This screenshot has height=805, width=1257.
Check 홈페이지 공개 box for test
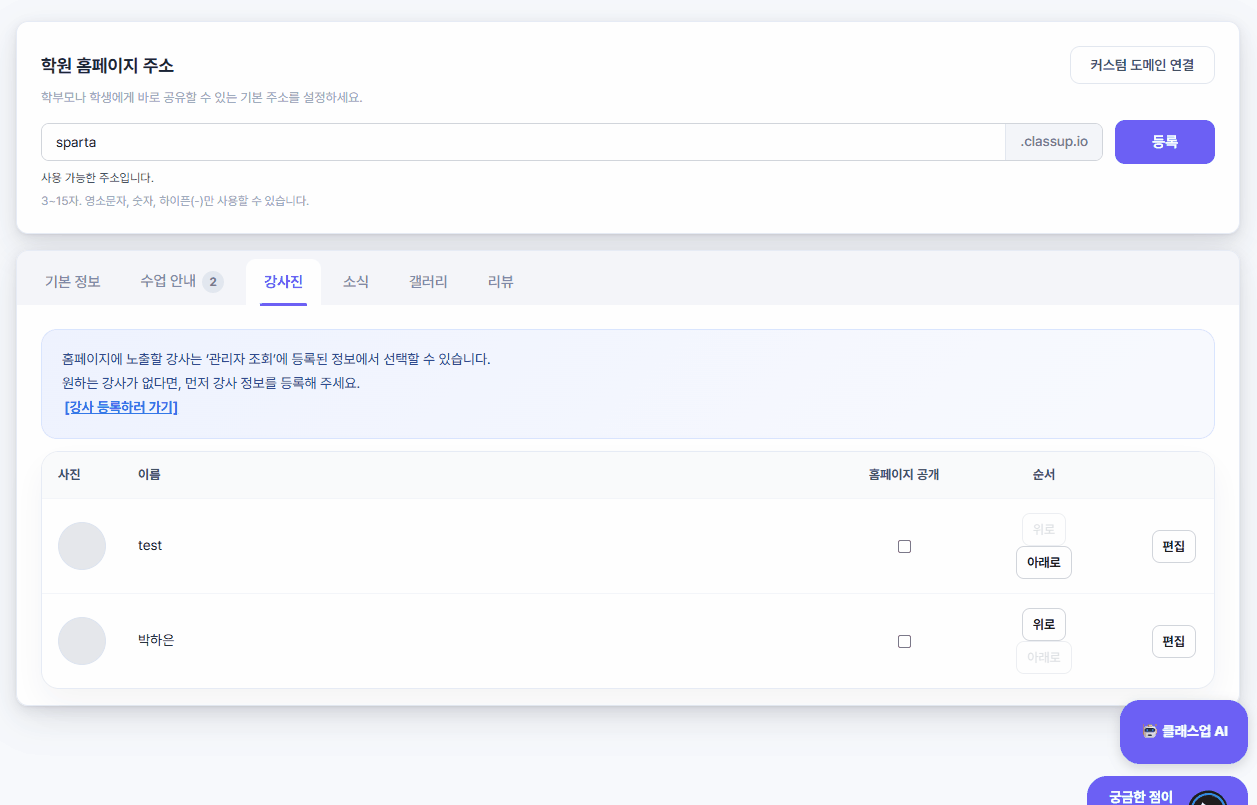(904, 546)
